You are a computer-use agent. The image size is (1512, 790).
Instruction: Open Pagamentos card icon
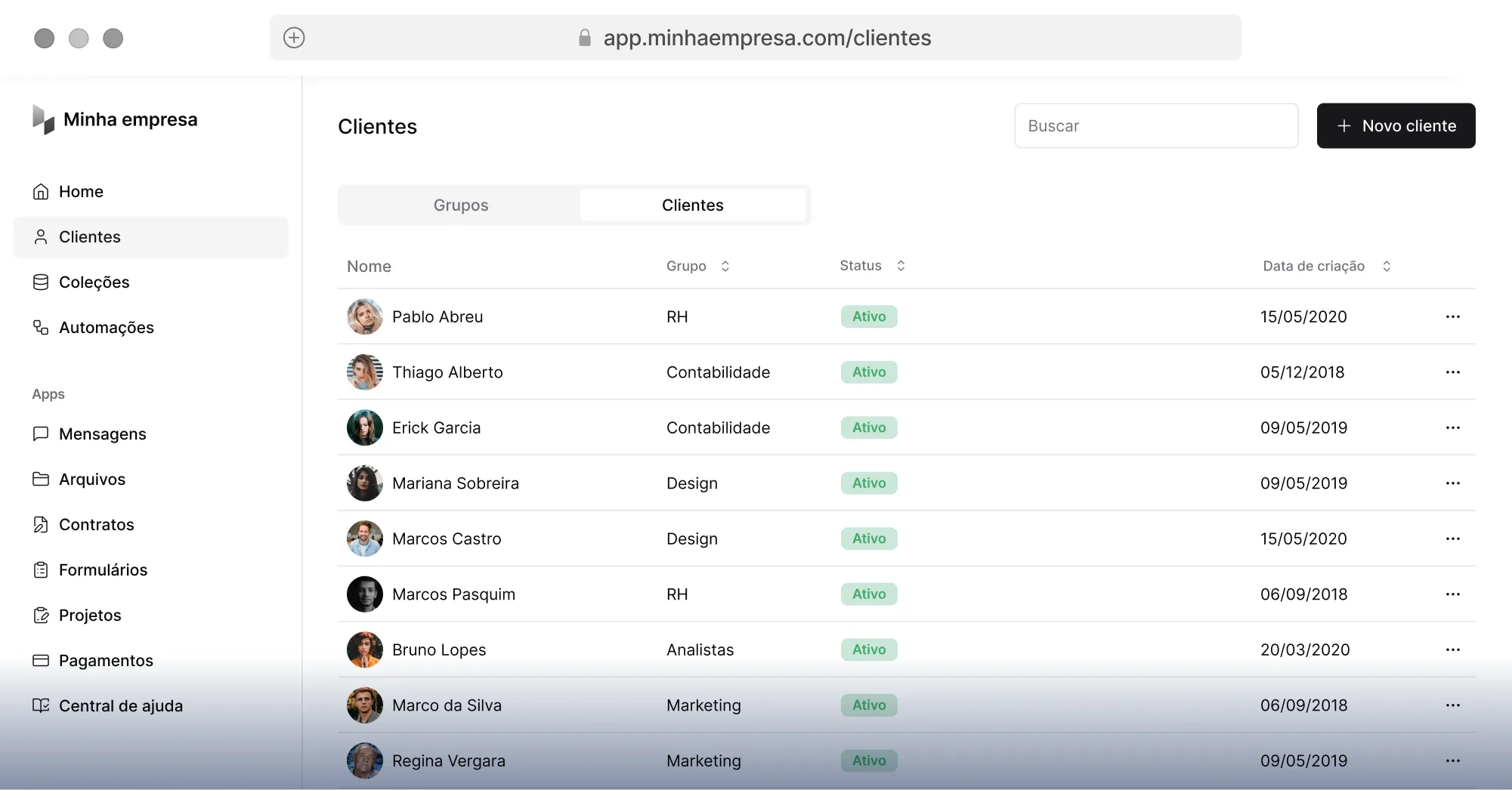[x=41, y=661]
